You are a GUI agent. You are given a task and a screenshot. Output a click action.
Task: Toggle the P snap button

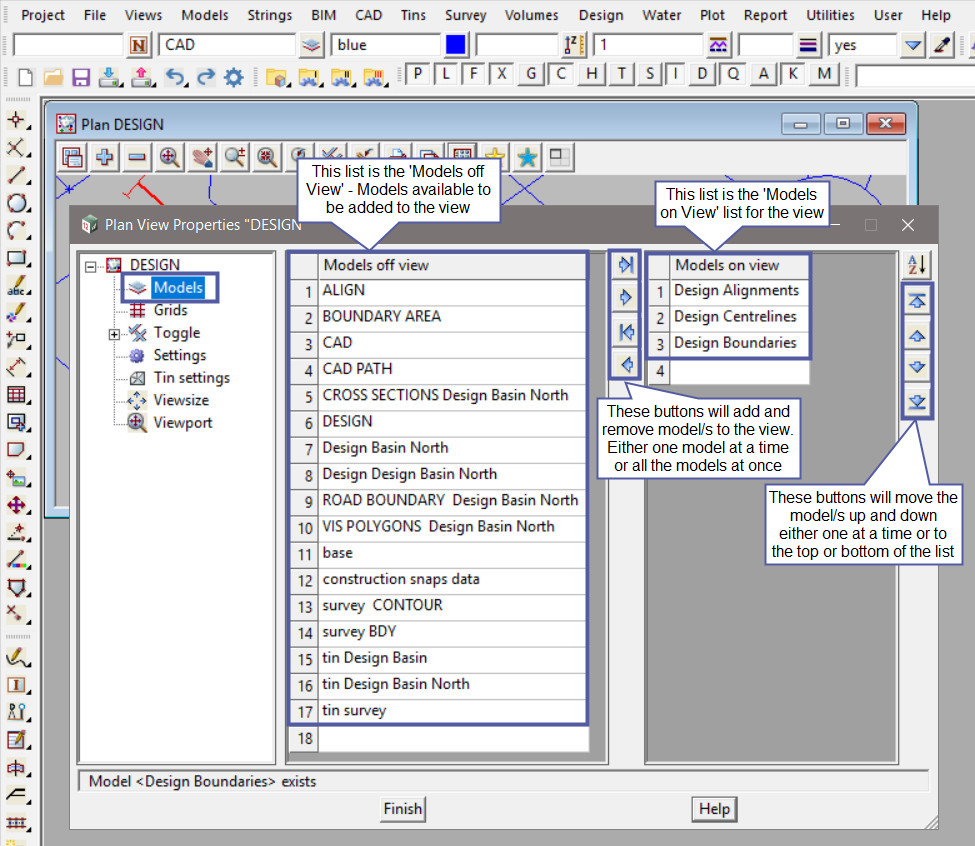tap(417, 75)
